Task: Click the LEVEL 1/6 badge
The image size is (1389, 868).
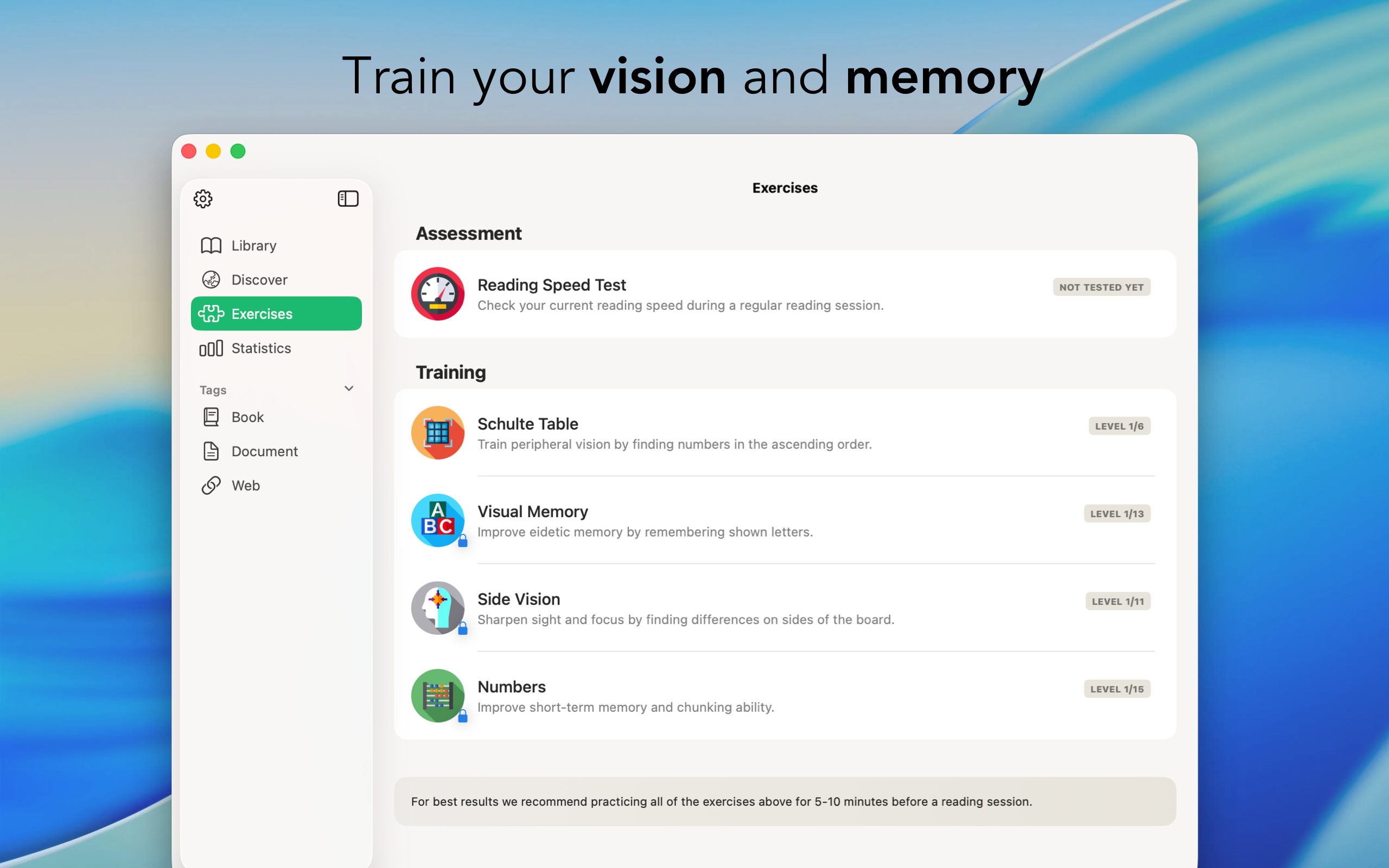Action: point(1119,426)
